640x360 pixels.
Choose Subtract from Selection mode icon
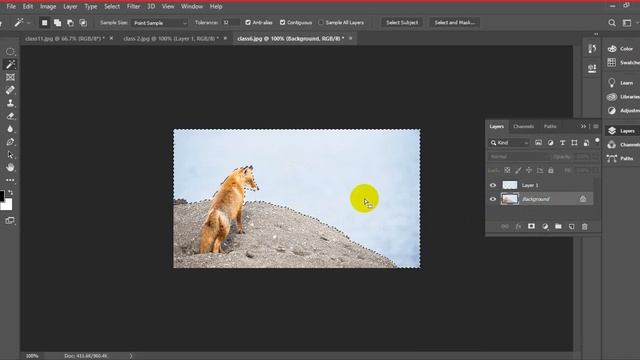pyautogui.click(x=70, y=23)
